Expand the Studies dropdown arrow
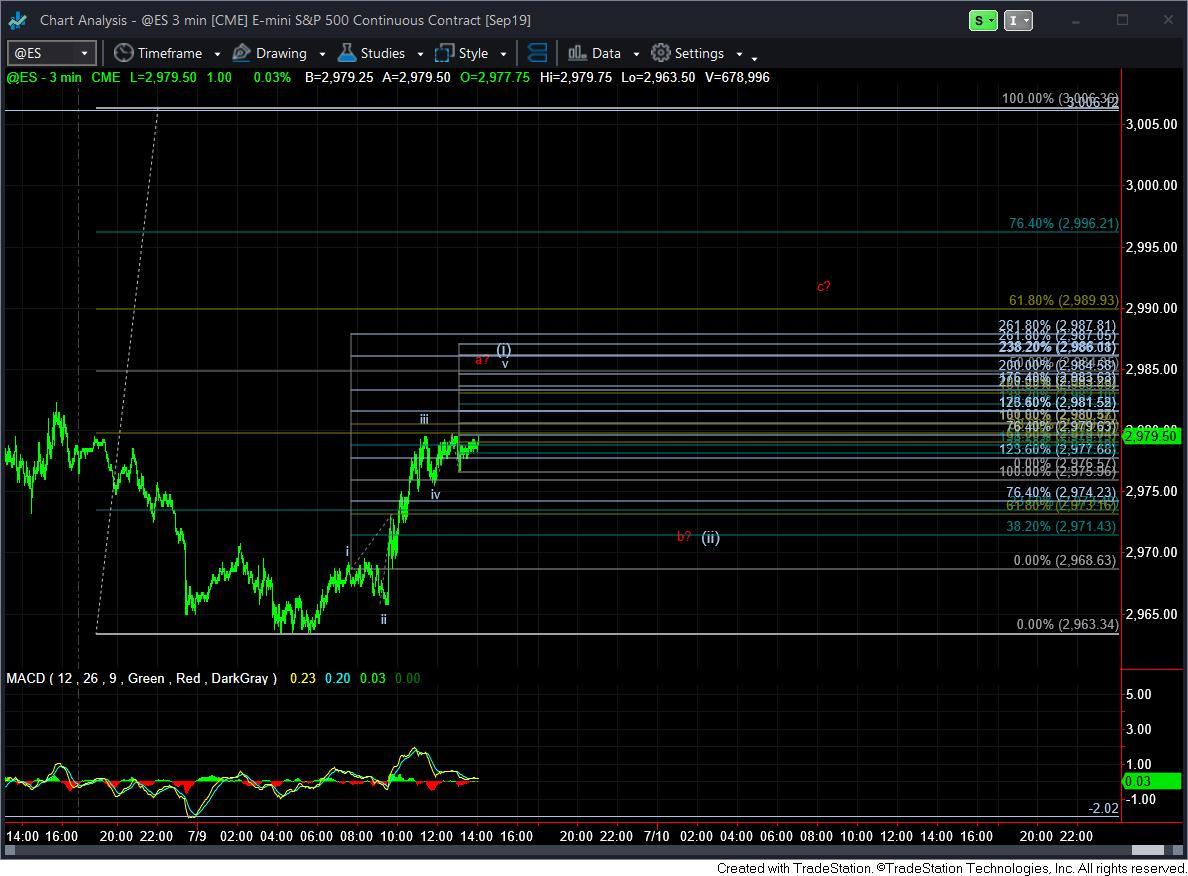Screen dimensions: 1188x876 pyautogui.click(x=420, y=55)
